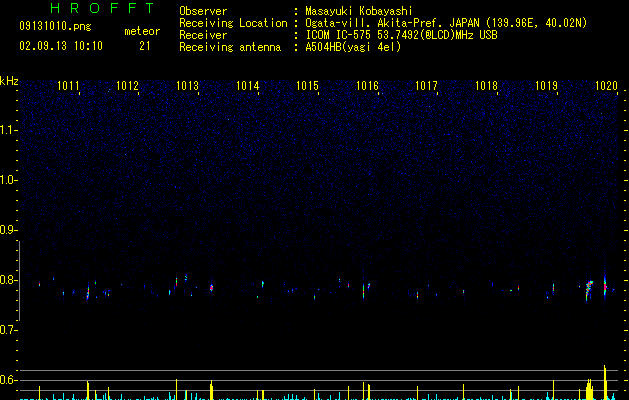
Task: Click the date stamp 02.09.13 10:10
Action: click(61, 46)
